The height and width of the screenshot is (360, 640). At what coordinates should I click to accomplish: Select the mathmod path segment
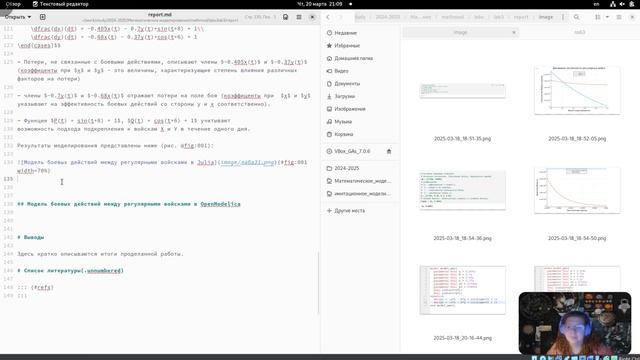452,17
